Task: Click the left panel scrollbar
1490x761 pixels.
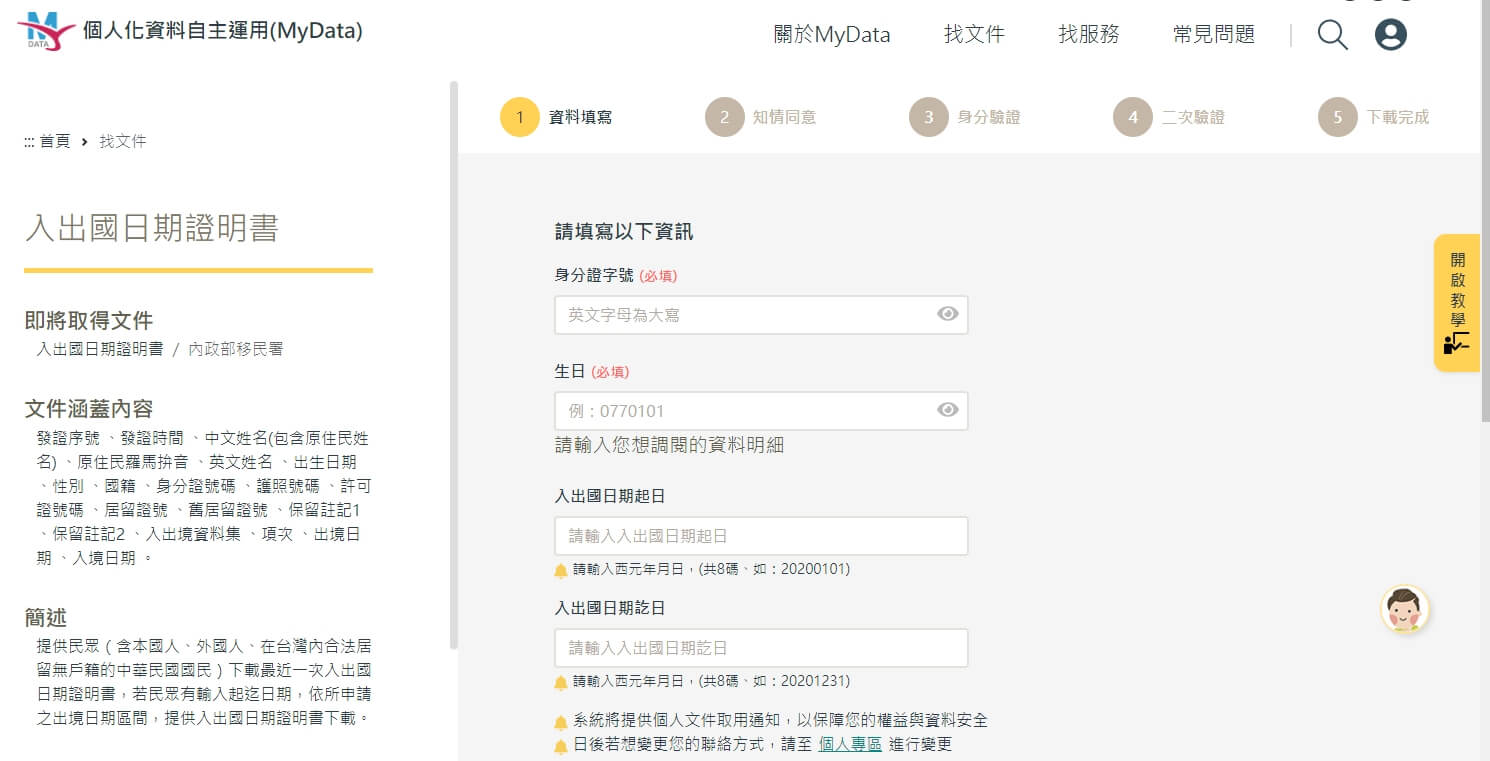Action: tap(454, 365)
